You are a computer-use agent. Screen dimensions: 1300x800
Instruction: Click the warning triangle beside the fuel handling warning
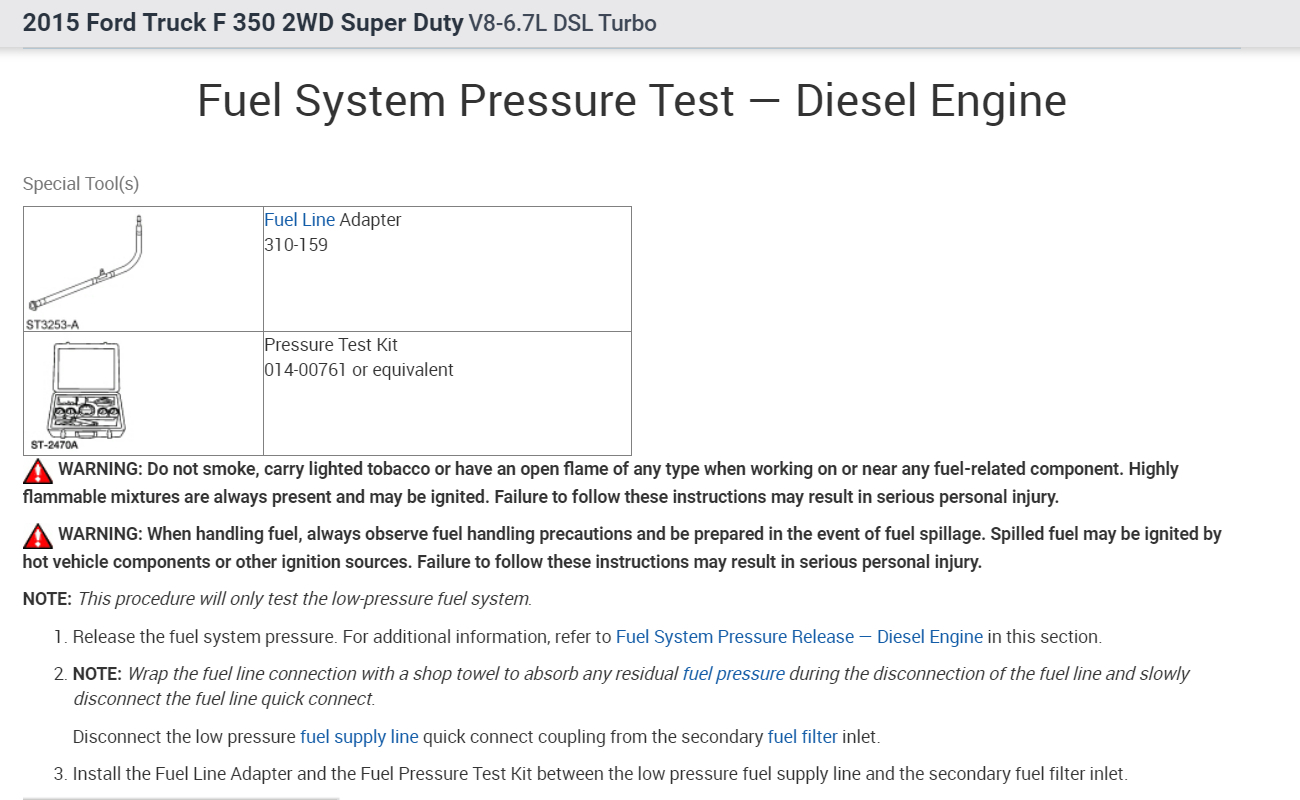point(38,536)
